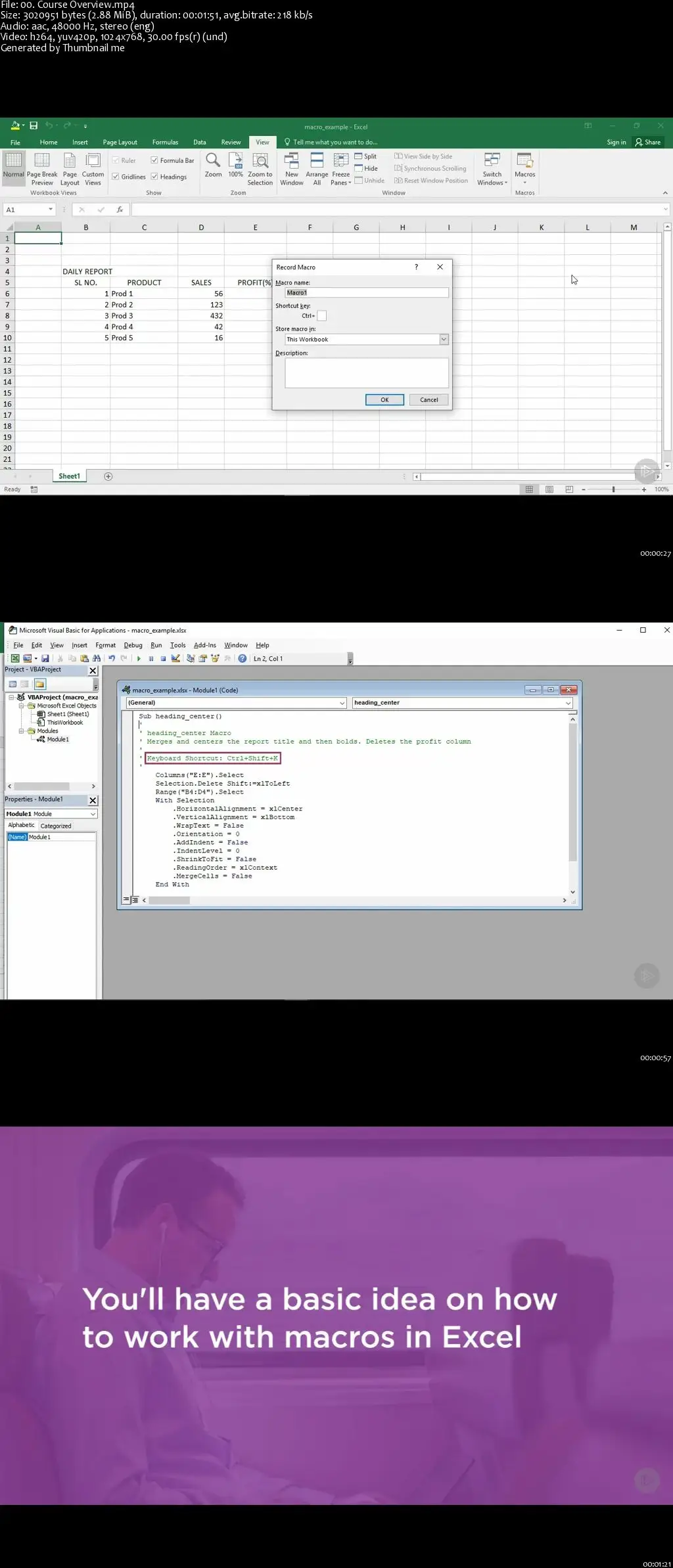
Task: Click Cancel in Record Macro dialog
Action: click(429, 400)
